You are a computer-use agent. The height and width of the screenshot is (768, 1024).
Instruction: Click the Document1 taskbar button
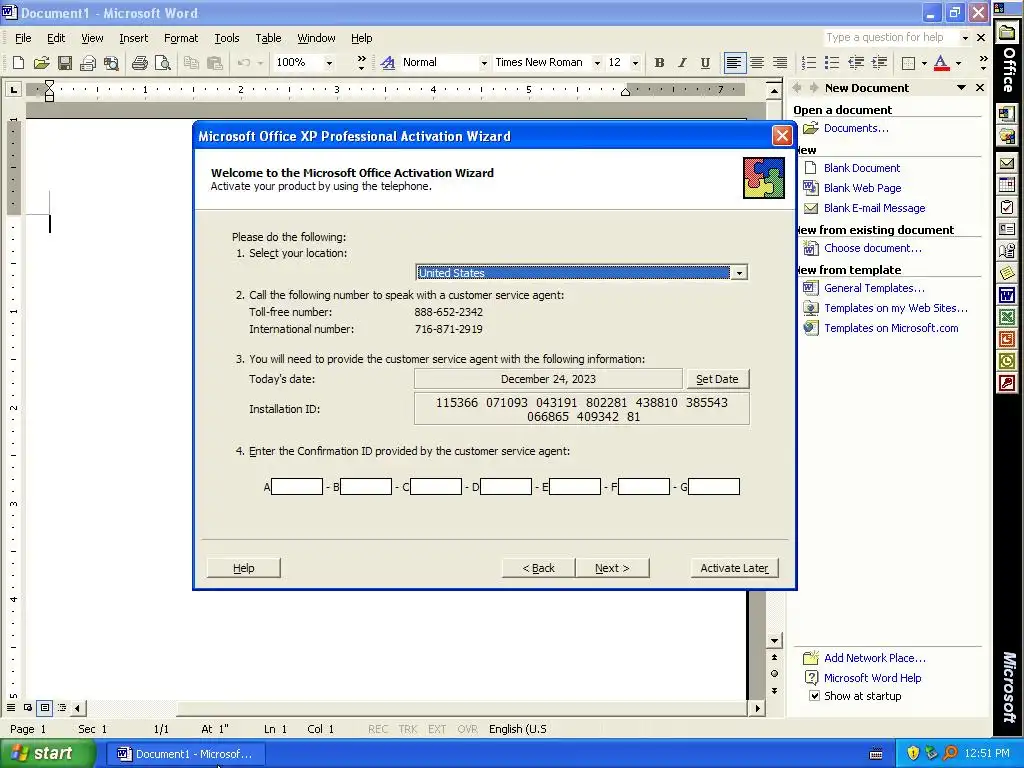[185, 754]
